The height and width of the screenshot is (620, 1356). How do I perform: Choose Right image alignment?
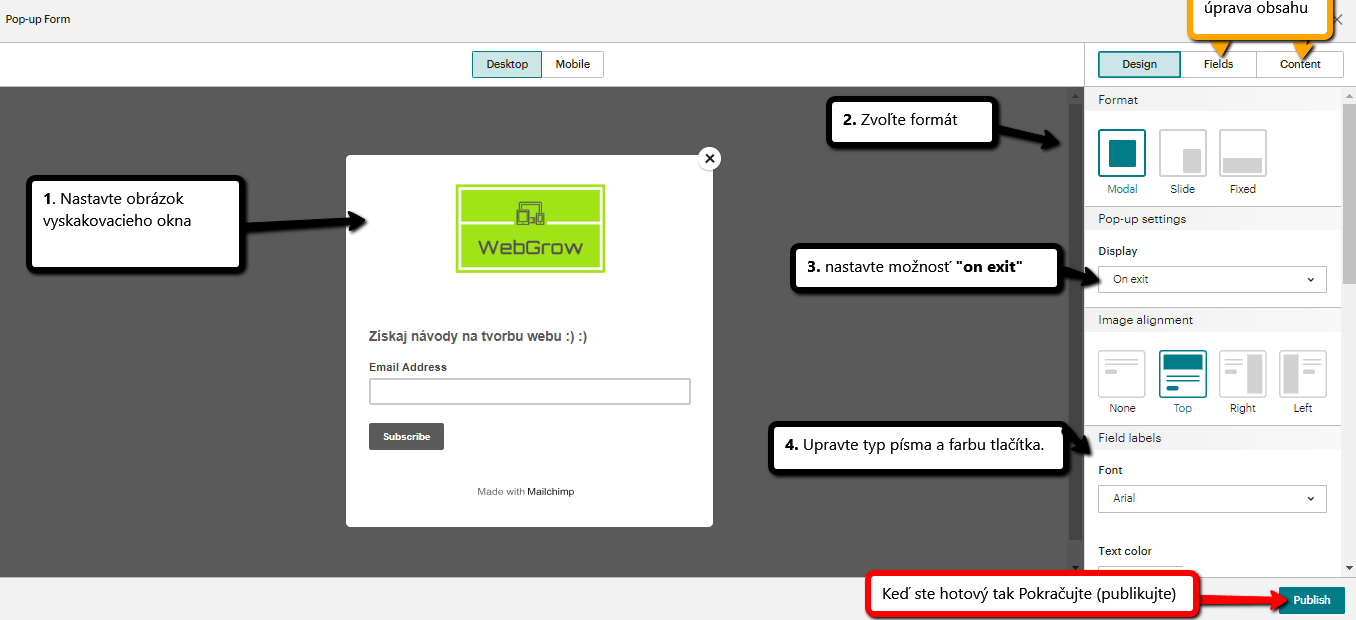click(1243, 374)
